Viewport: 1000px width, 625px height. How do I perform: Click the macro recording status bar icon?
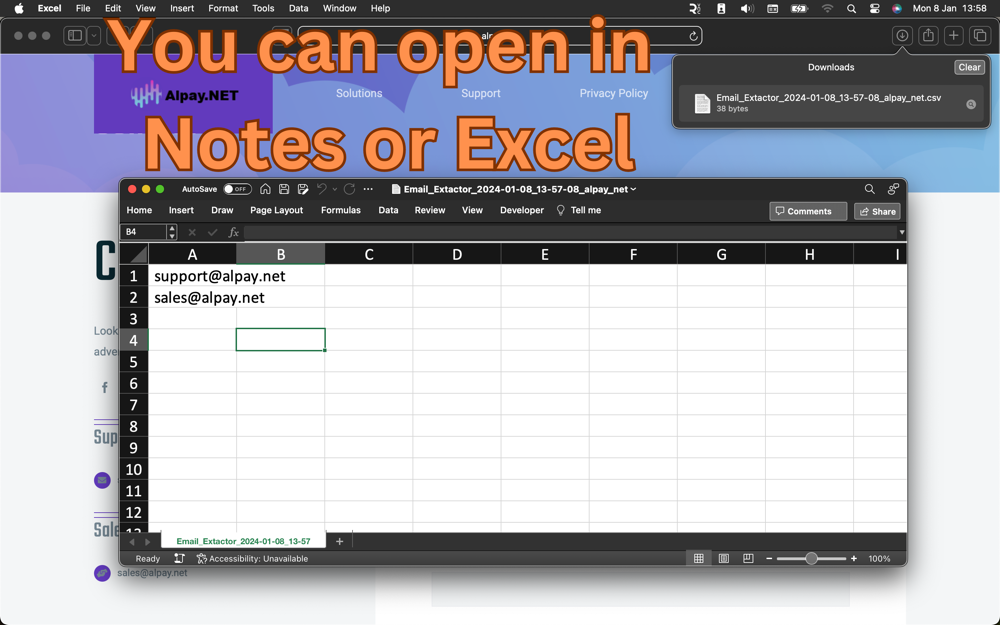(179, 558)
